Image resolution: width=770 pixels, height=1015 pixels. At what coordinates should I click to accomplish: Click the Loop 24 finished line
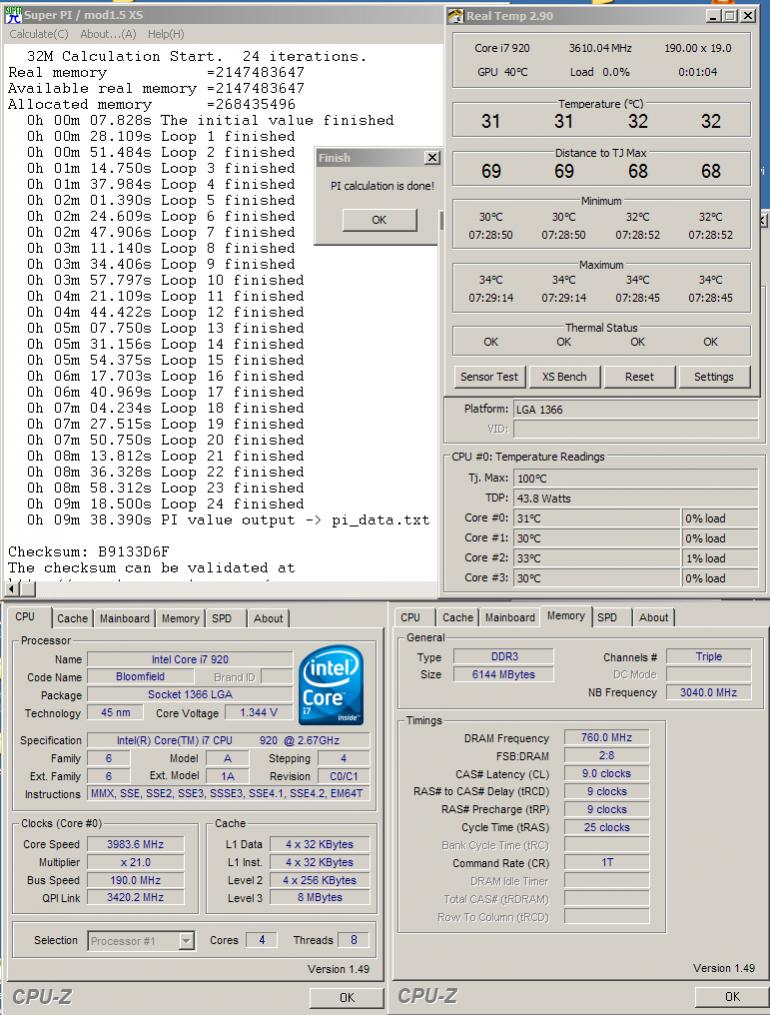tap(165, 504)
